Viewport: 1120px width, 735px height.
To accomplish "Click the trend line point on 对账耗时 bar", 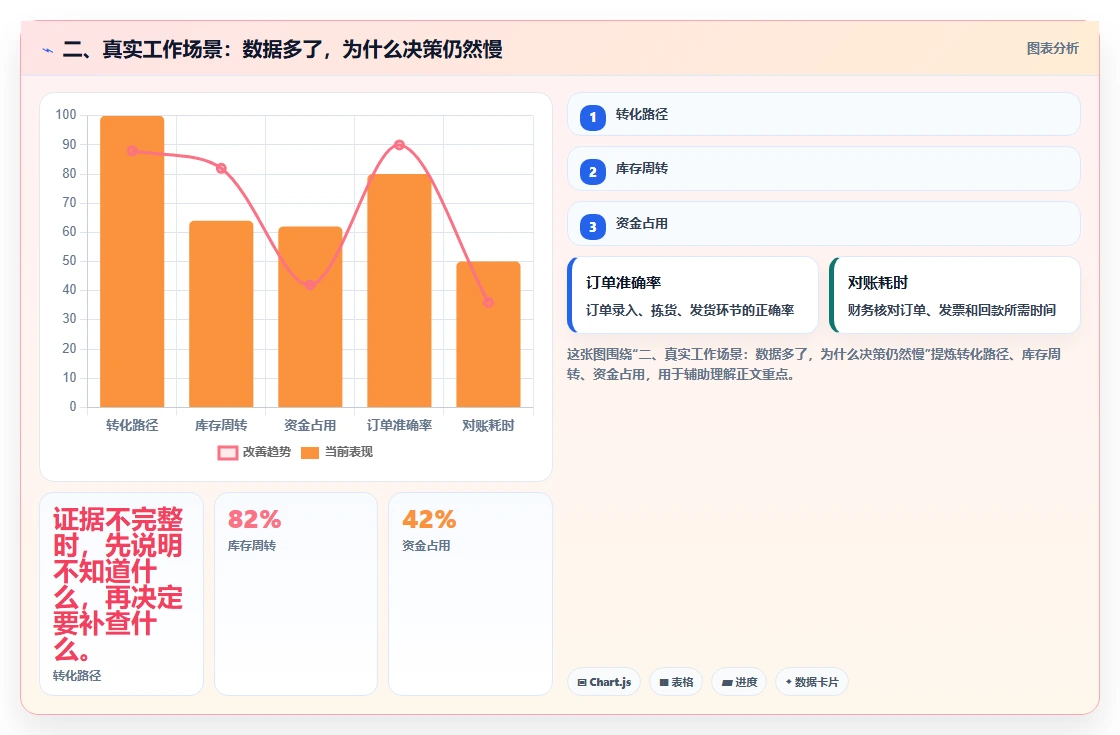I will (x=489, y=302).
